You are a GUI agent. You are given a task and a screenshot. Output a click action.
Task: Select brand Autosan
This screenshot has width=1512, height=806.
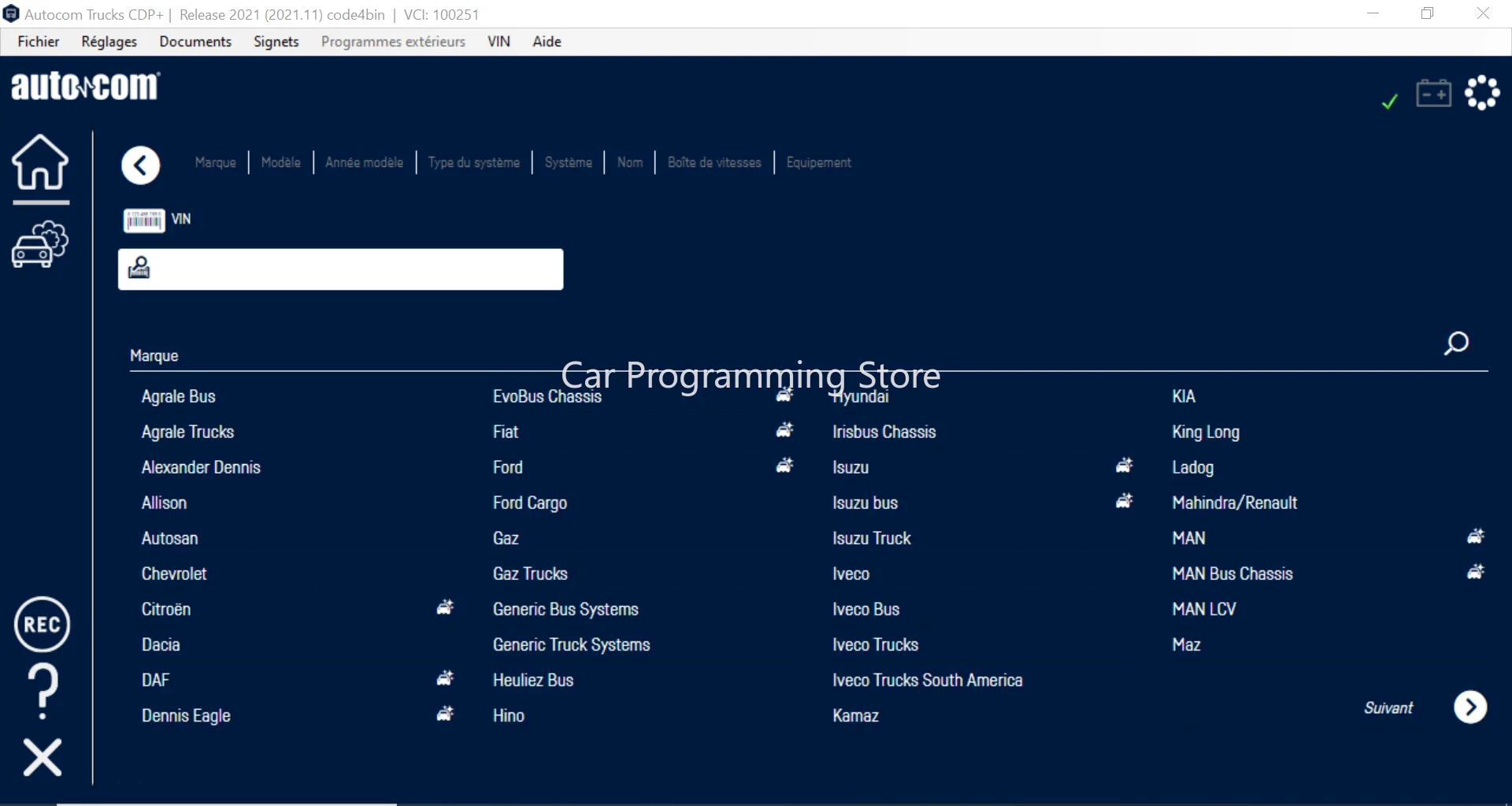pyautogui.click(x=170, y=538)
